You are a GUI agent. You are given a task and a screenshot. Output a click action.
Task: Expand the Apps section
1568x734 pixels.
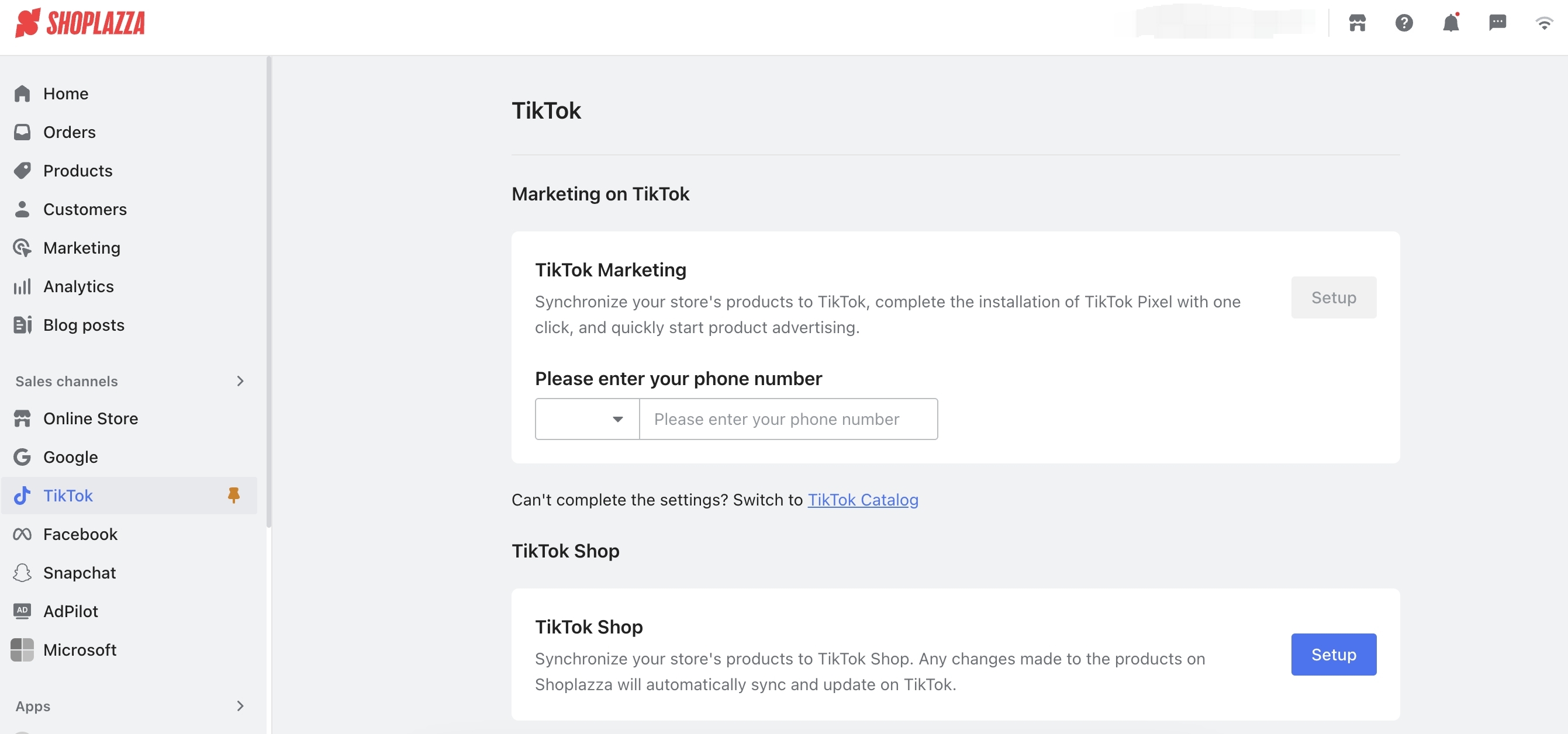[240, 705]
